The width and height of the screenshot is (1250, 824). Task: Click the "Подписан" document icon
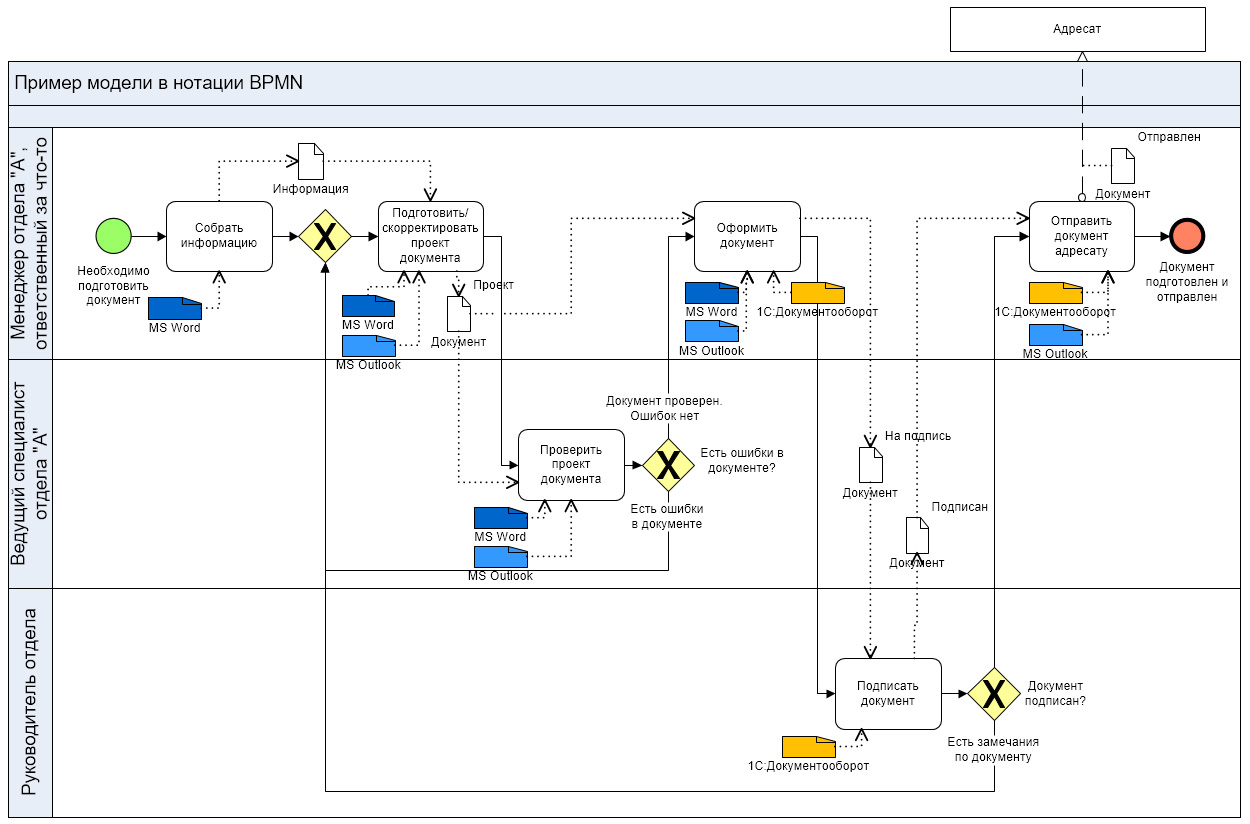click(x=917, y=535)
